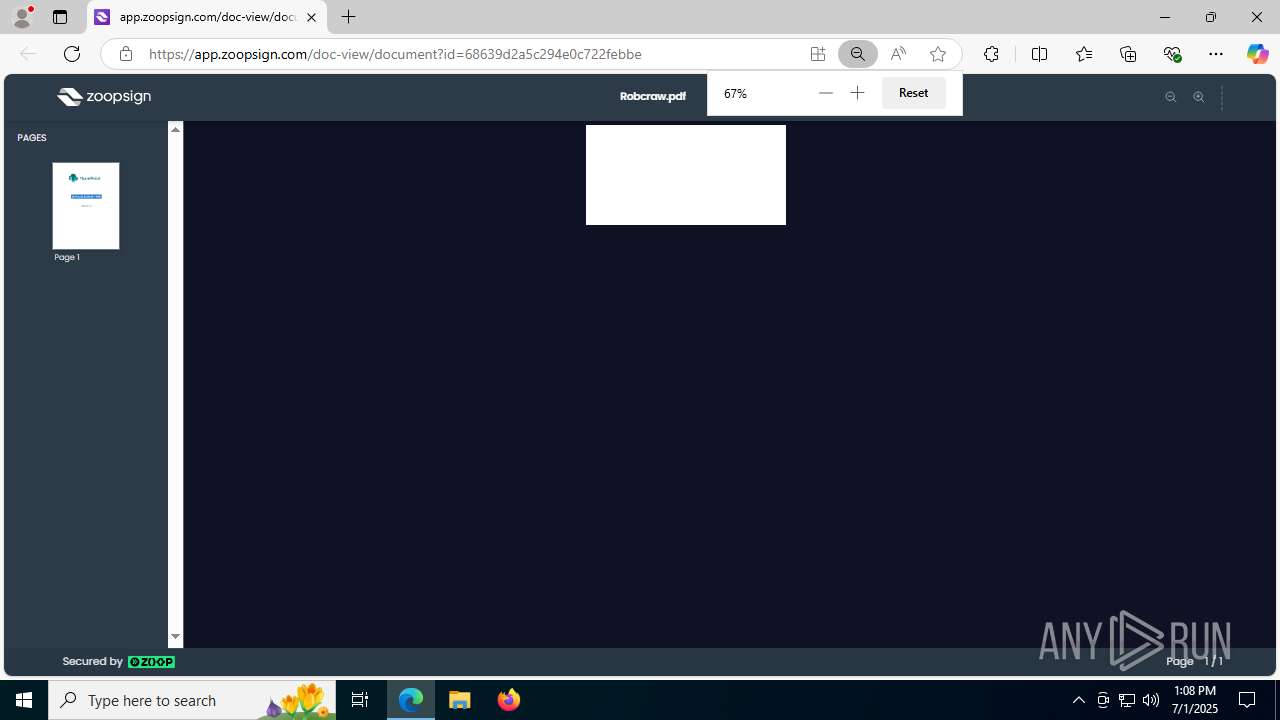1280x720 pixels.
Task: Decrease browser zoom with minus button
Action: tap(825, 93)
